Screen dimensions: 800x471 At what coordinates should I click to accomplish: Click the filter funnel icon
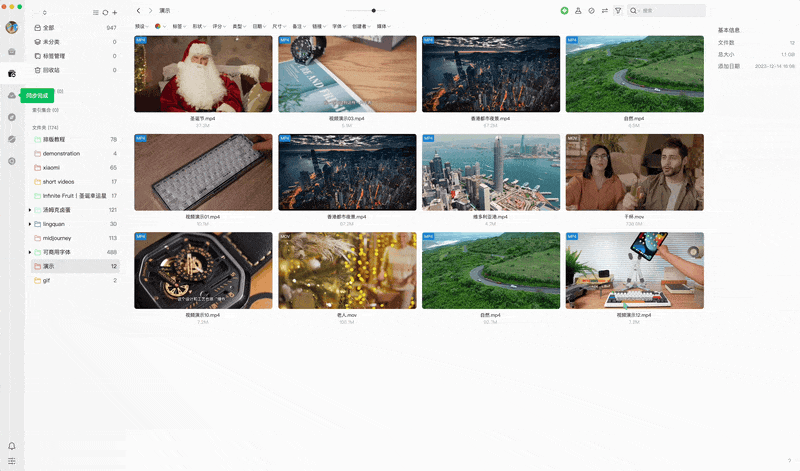pos(617,10)
